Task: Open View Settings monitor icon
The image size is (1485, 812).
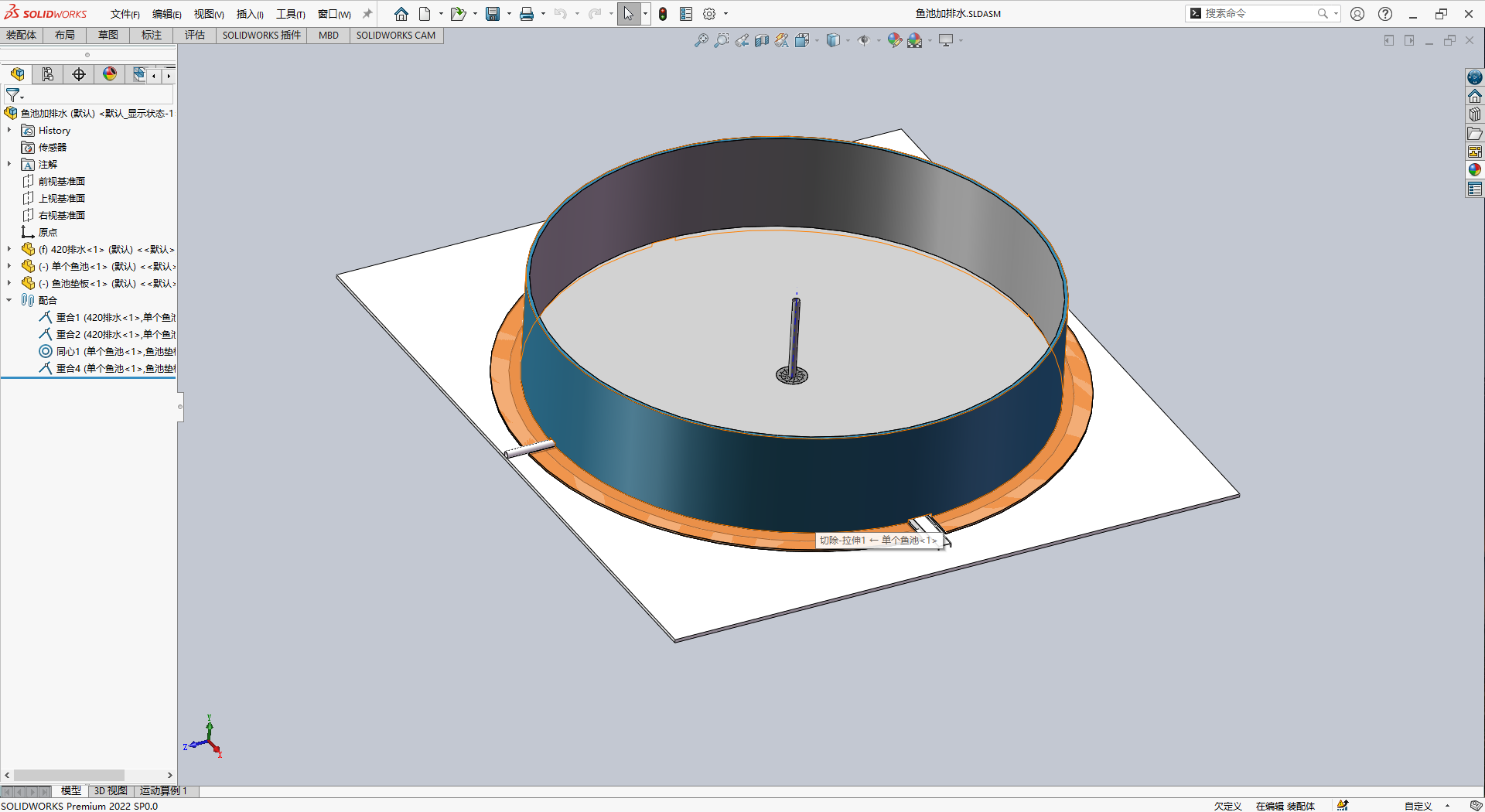Action: pyautogui.click(x=946, y=40)
